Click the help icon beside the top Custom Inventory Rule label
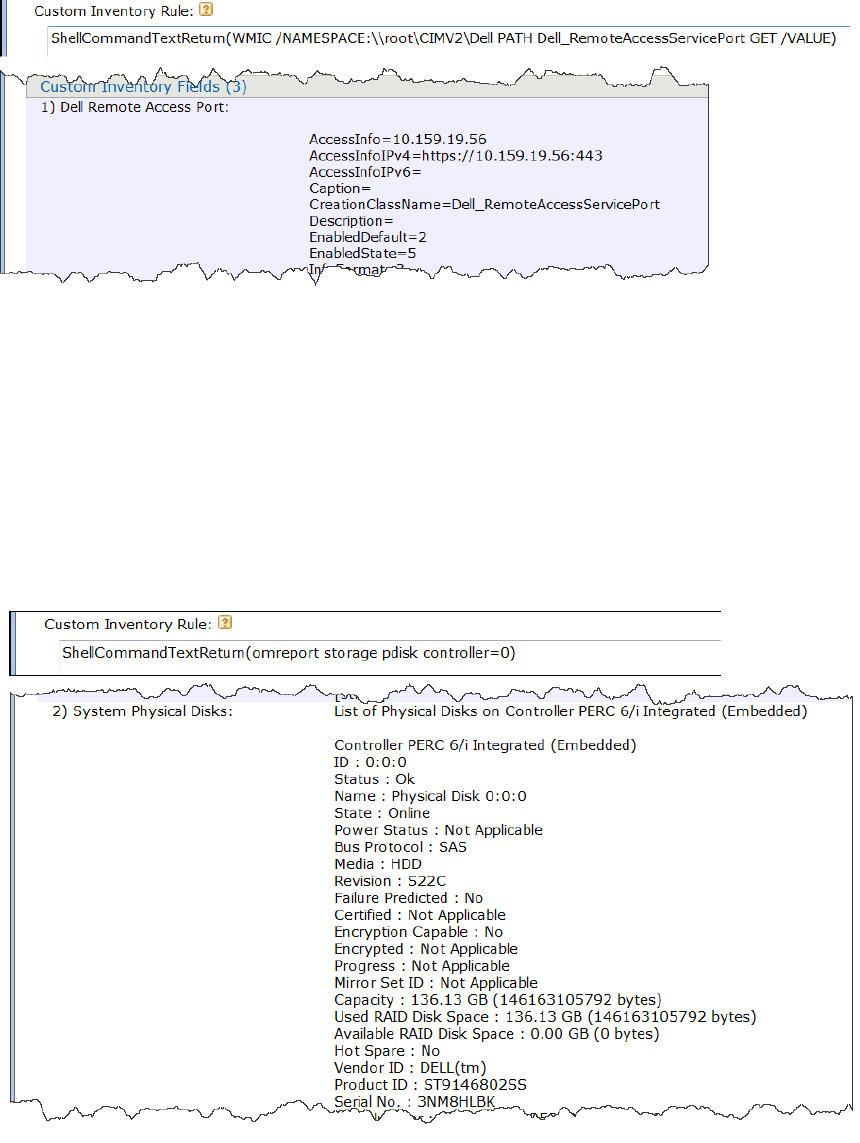Image resolution: width=860 pixels, height=1143 pixels. coord(206,9)
